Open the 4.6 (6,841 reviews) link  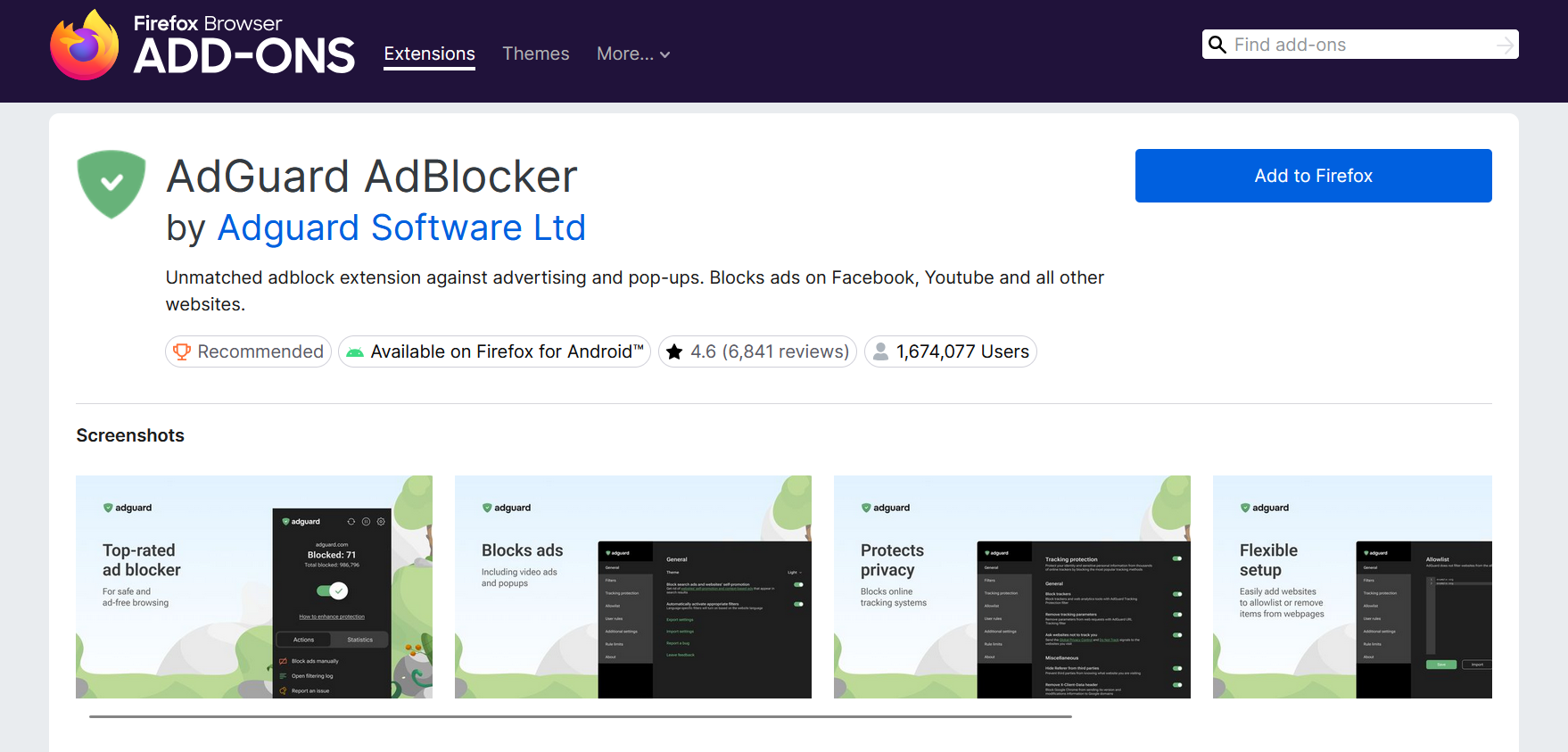757,351
